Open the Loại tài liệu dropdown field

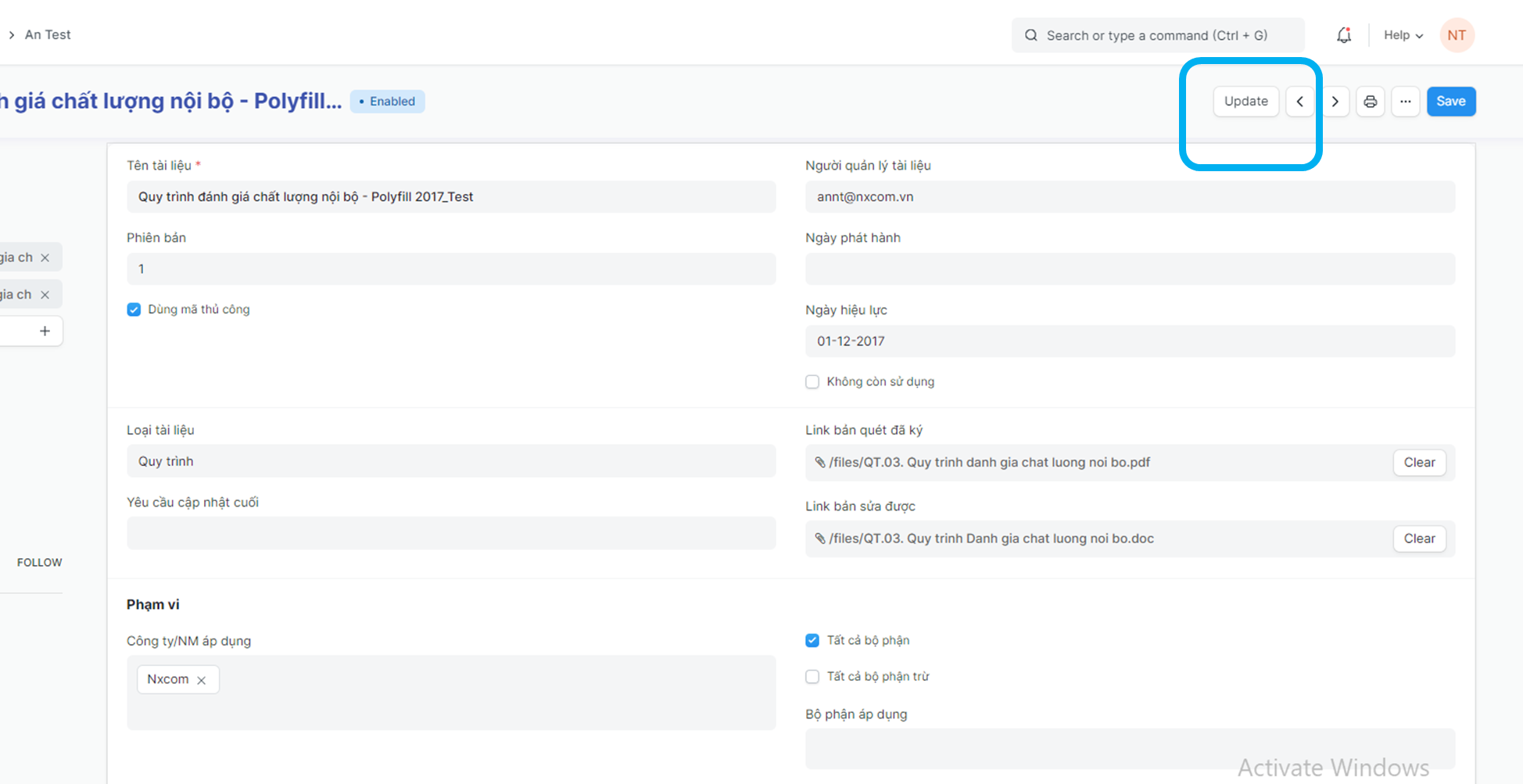click(450, 461)
